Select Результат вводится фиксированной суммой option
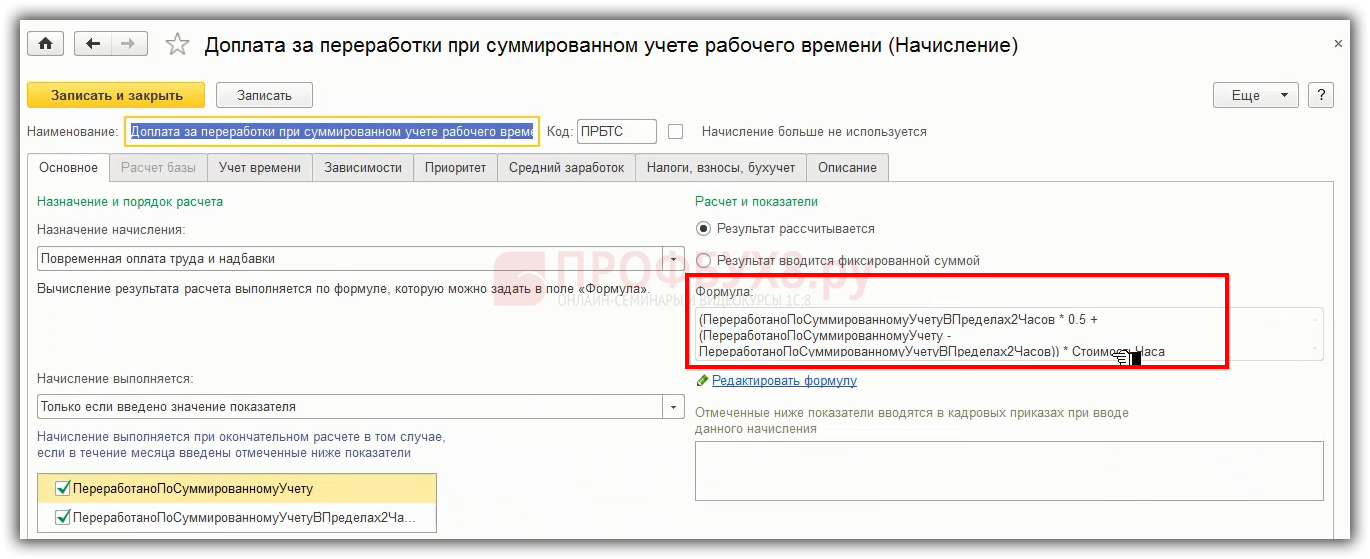This screenshot has height=559, width=1370. [703, 260]
